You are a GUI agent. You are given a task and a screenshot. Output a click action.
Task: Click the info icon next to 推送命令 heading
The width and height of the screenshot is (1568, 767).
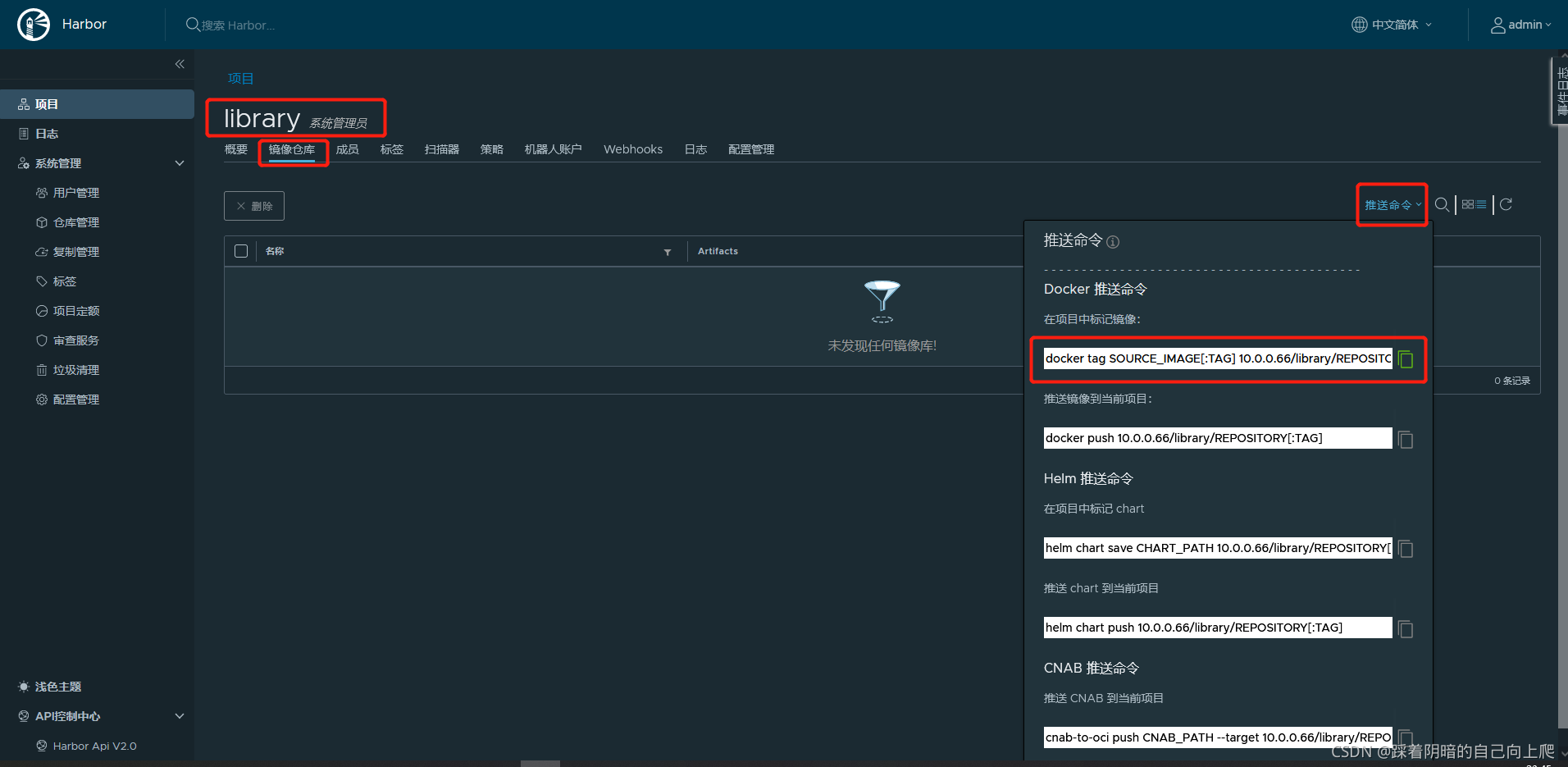(1113, 242)
